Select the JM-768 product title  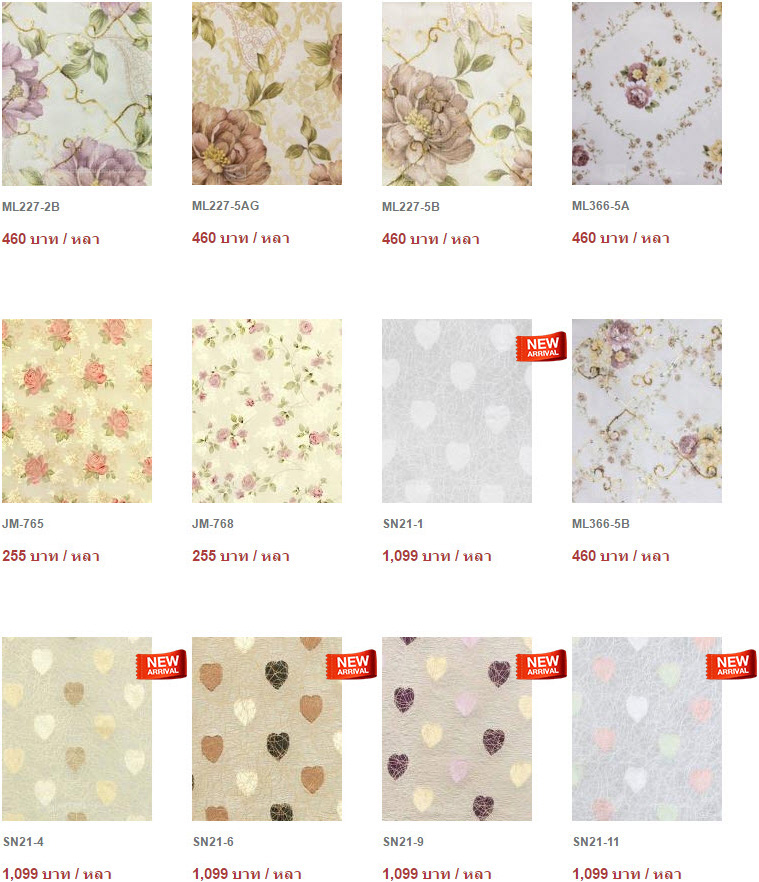[x=213, y=524]
